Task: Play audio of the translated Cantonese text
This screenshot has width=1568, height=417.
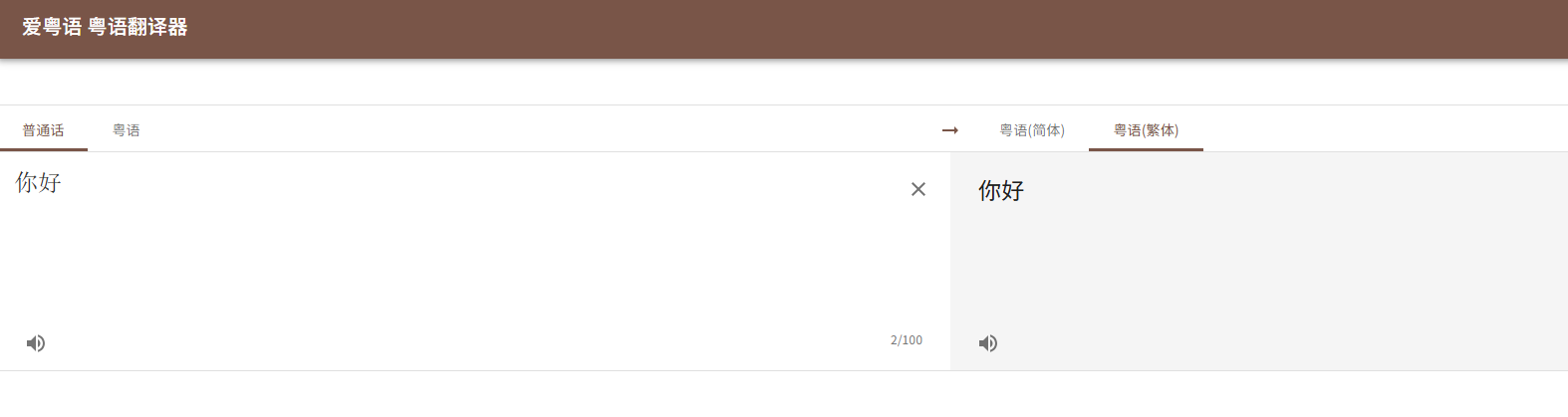Action: point(988,343)
